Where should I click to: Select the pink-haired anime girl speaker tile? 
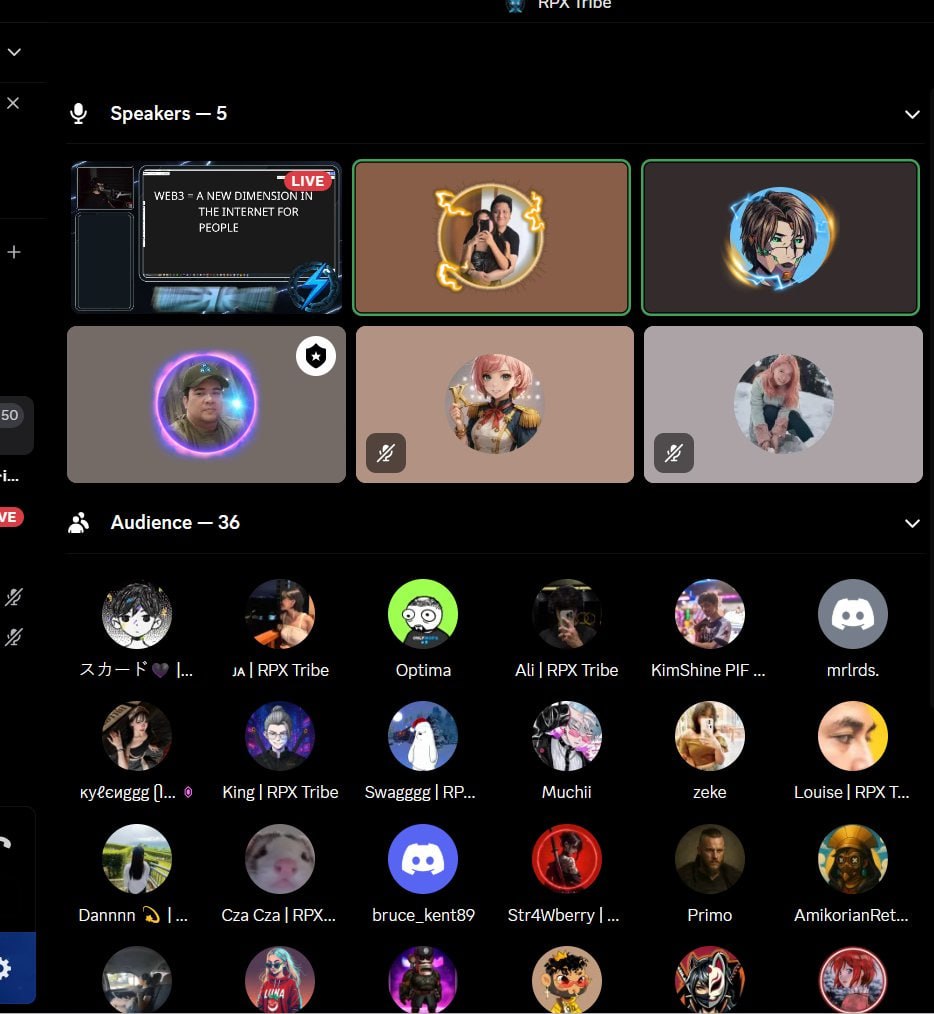(x=495, y=404)
